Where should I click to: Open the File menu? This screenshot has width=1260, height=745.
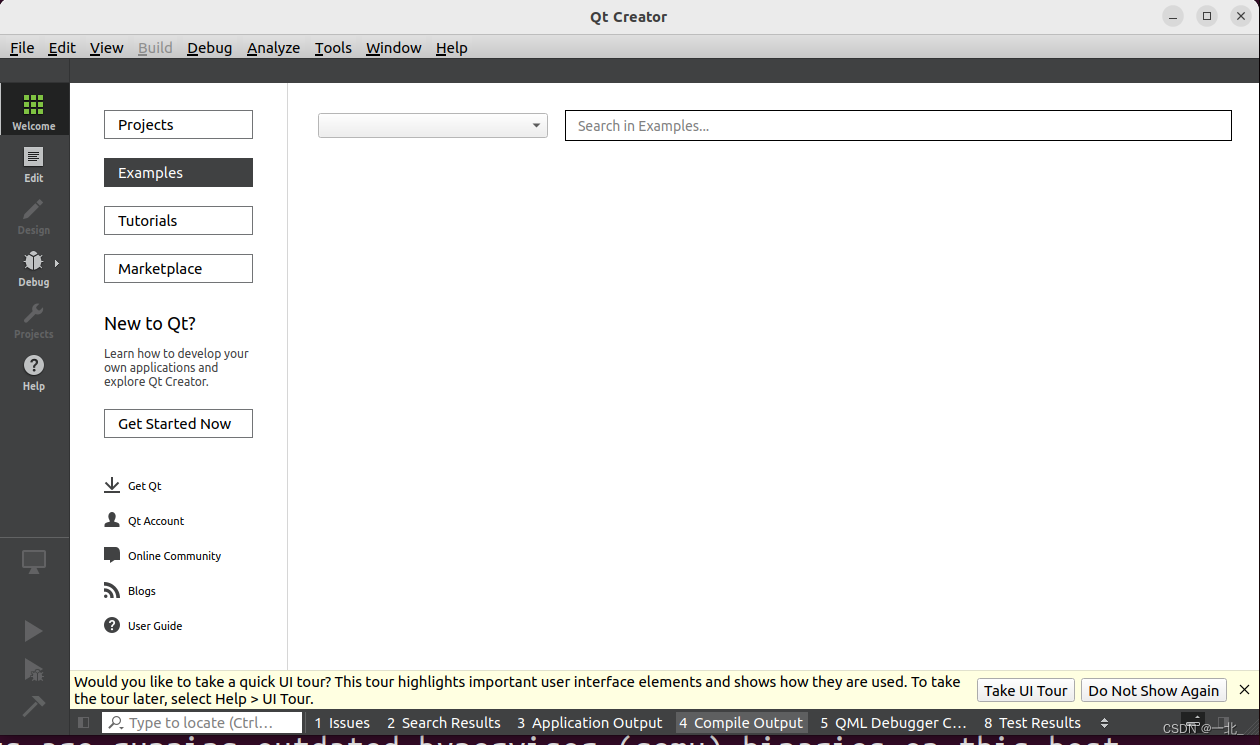[22, 47]
